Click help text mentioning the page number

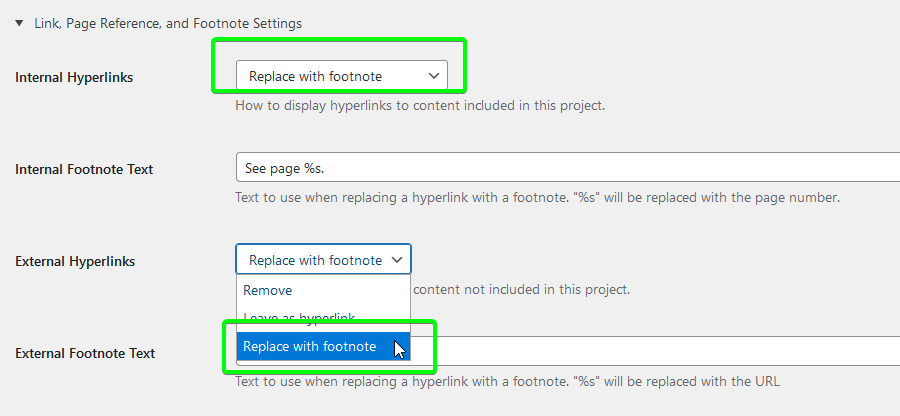coord(538,198)
